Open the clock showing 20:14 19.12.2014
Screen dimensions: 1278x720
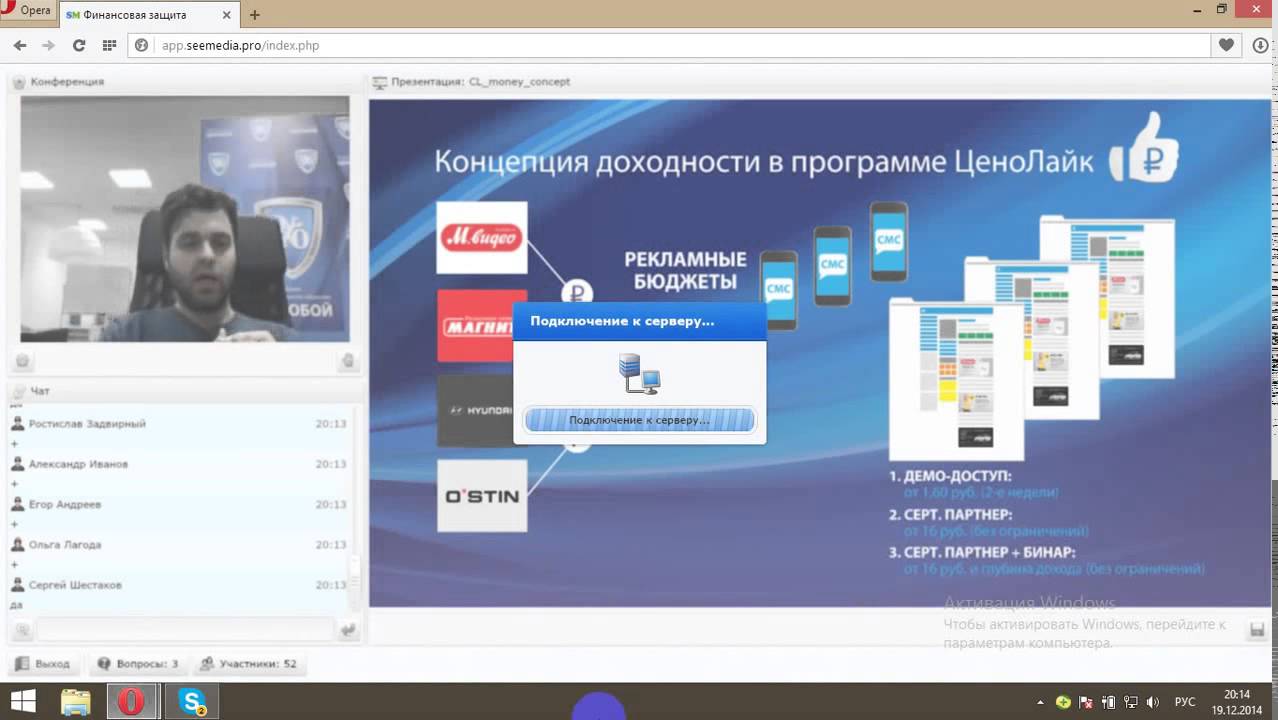tap(1237, 701)
